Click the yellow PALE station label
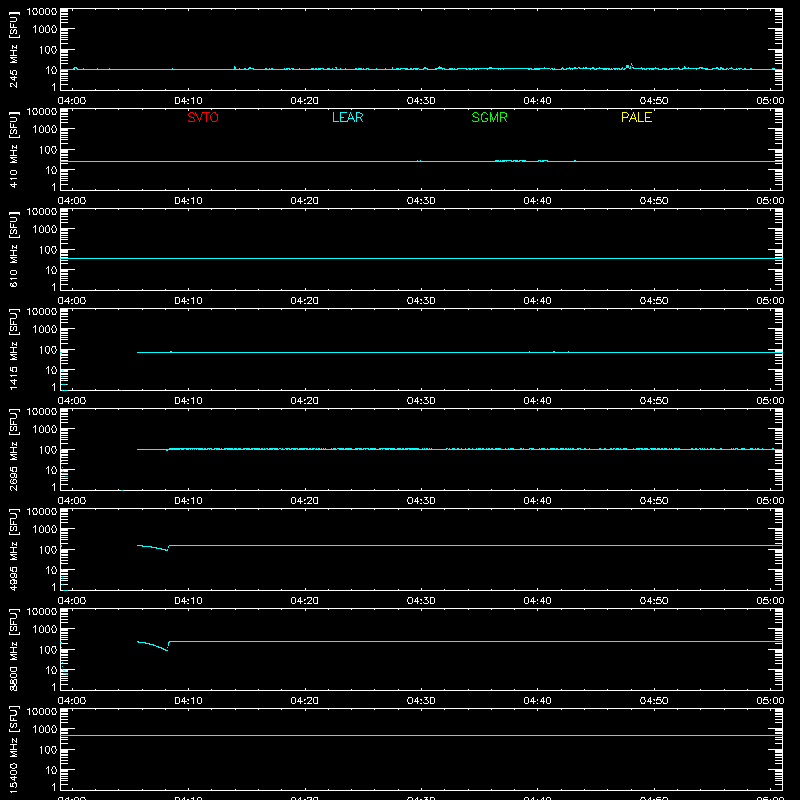The height and width of the screenshot is (800, 800). point(636,117)
